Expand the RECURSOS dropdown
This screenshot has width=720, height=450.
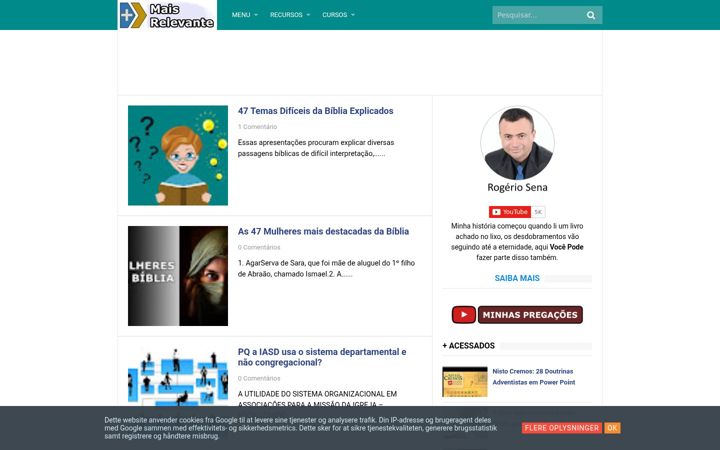tap(290, 15)
